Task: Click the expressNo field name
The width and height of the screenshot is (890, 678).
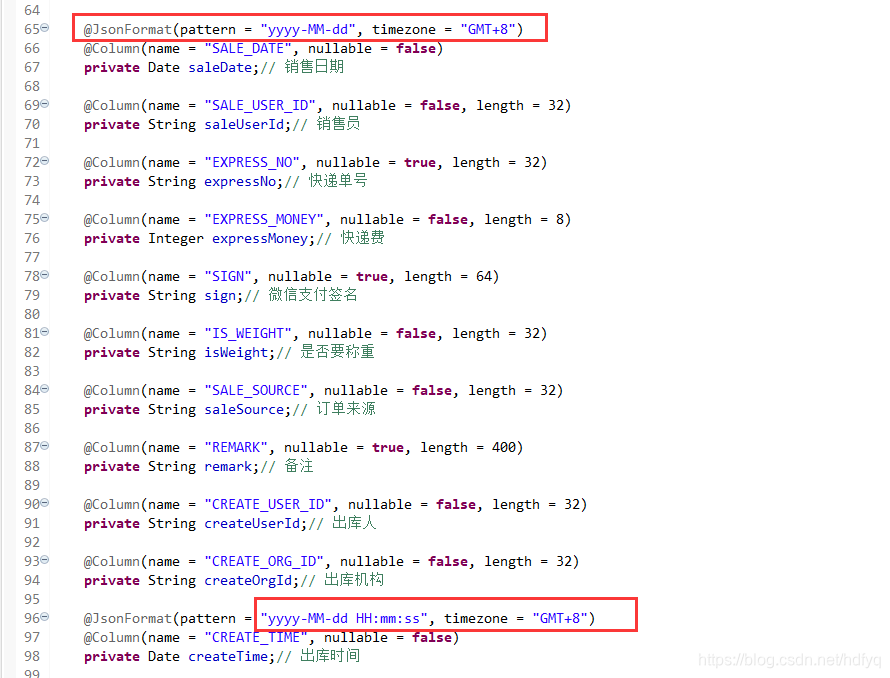Action: pyautogui.click(x=241, y=182)
